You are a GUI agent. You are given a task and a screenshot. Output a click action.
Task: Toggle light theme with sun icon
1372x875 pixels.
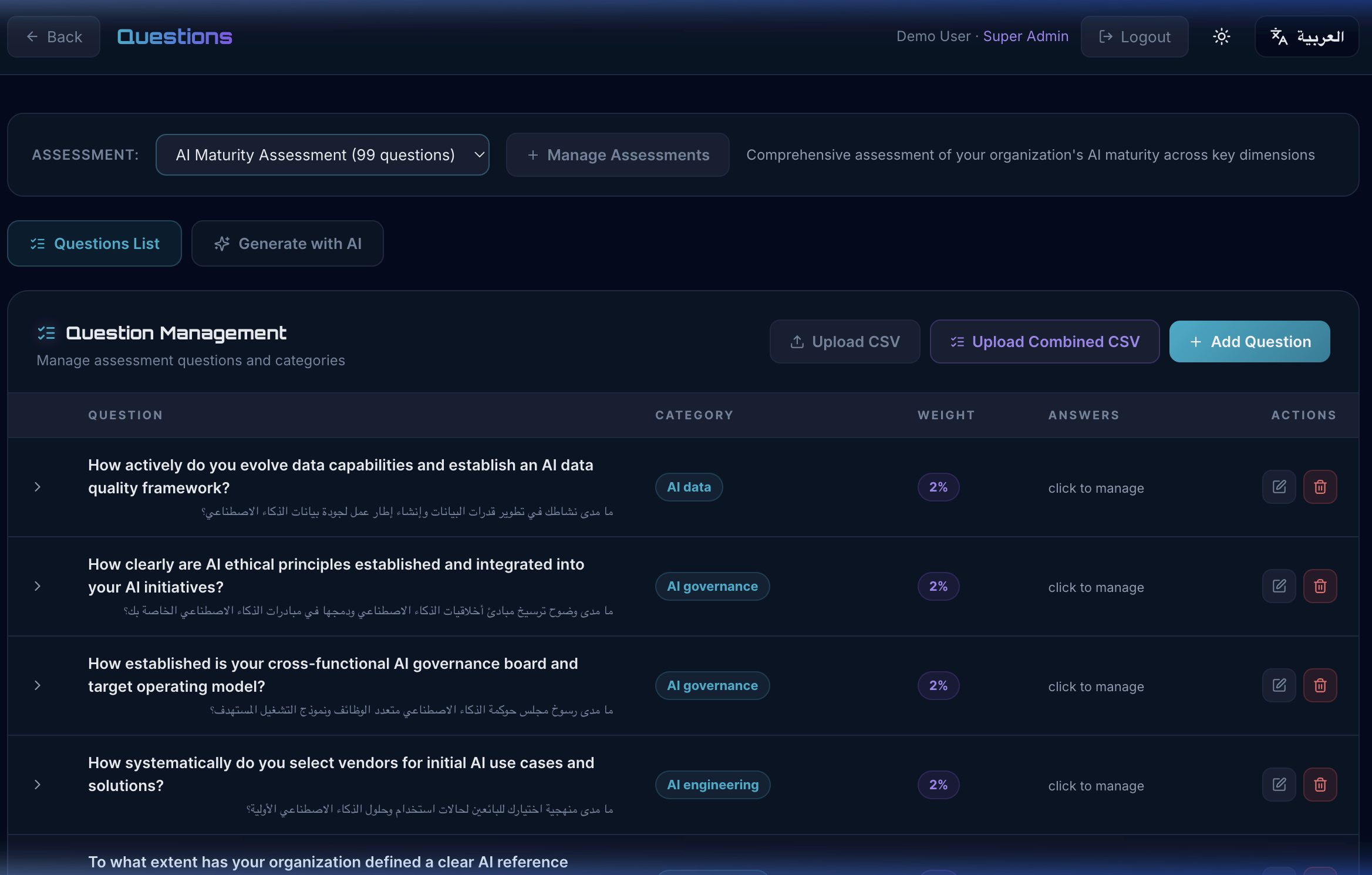click(1221, 36)
